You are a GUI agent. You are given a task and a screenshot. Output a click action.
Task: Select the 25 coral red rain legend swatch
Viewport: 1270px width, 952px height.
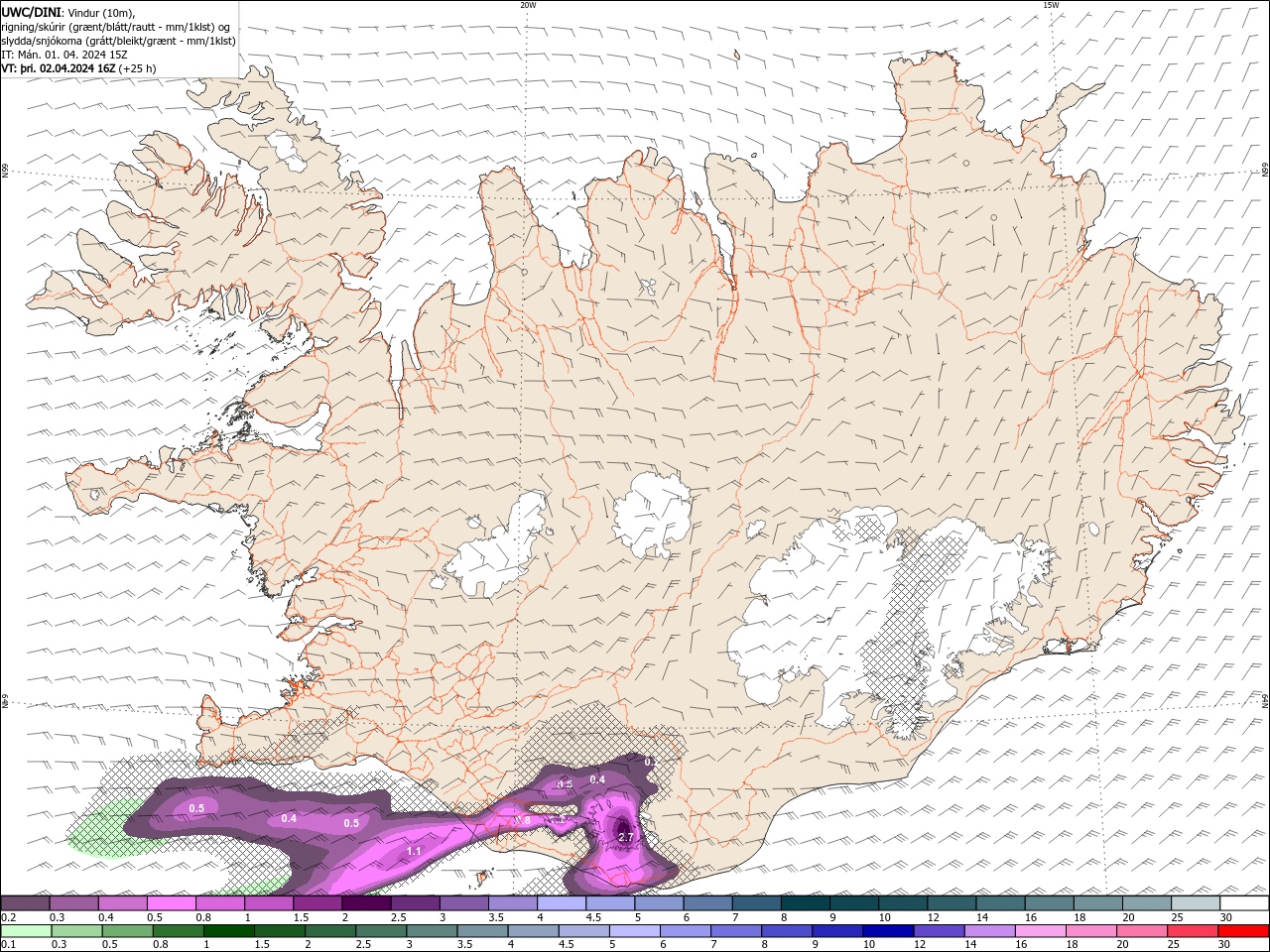point(1191,931)
